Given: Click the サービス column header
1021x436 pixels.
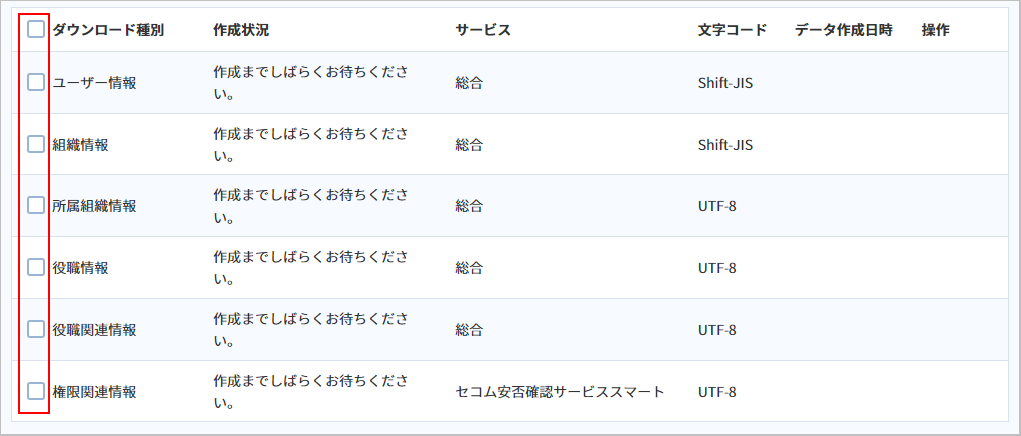Looking at the screenshot, I should [483, 30].
